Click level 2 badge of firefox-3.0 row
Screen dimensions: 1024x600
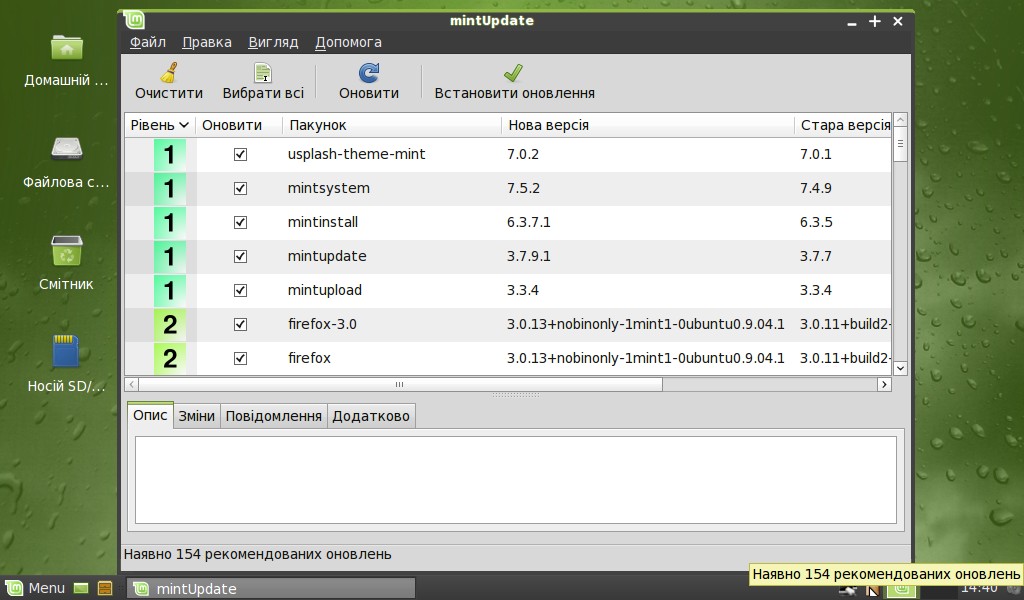click(x=170, y=324)
